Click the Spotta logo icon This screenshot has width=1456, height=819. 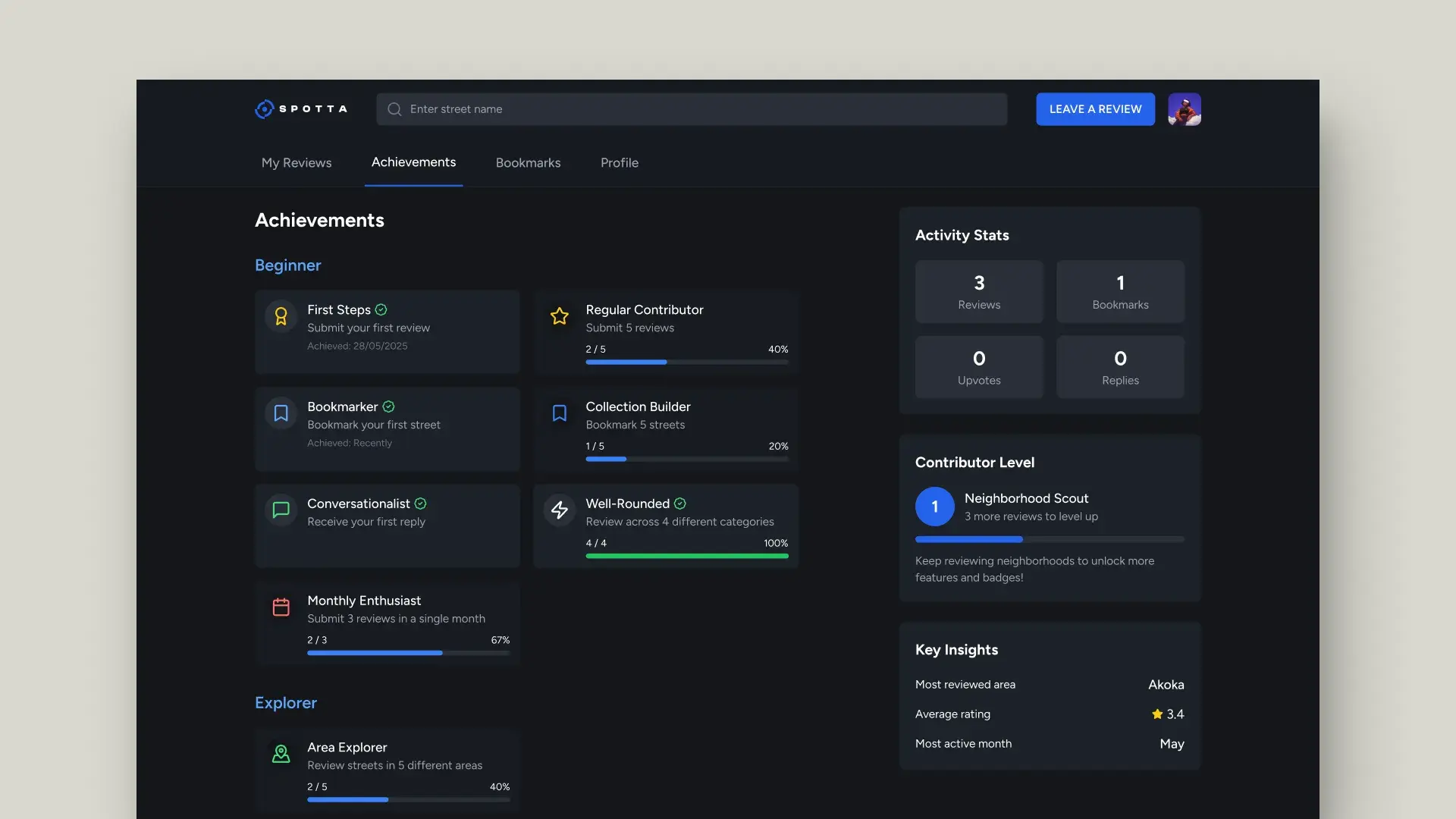(264, 109)
